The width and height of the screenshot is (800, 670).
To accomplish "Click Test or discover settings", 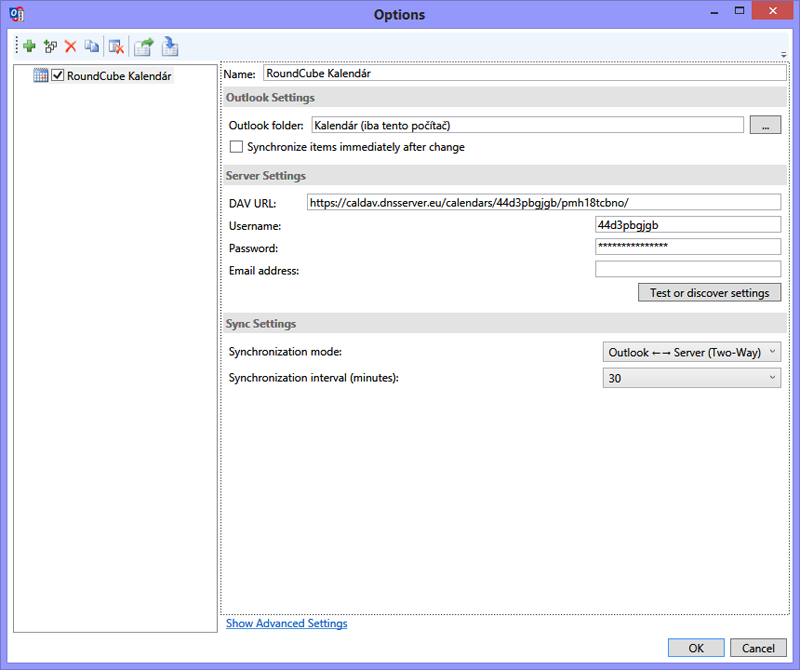I will [x=709, y=293].
